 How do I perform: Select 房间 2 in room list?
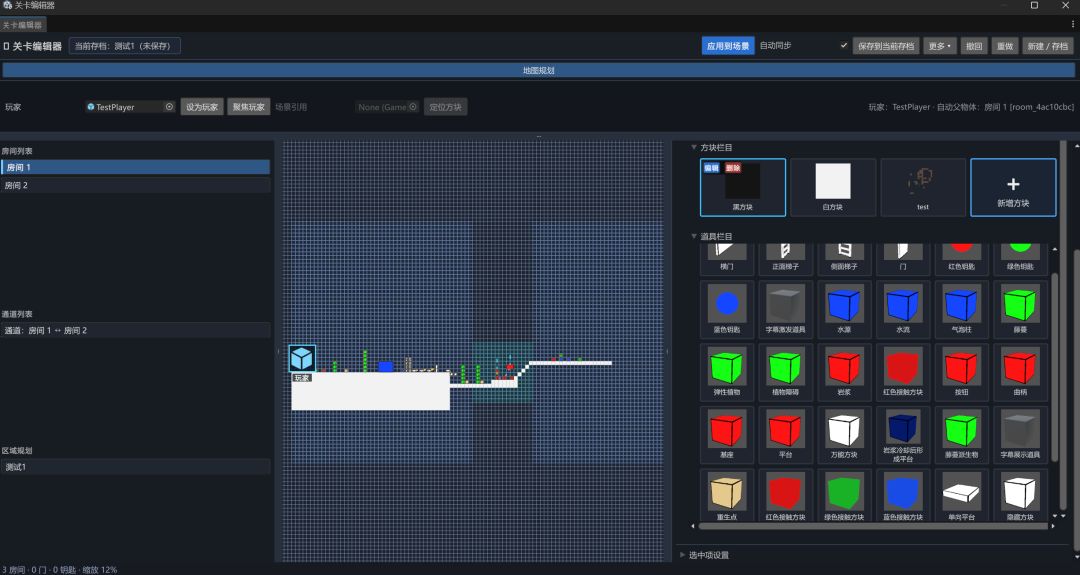coord(135,185)
